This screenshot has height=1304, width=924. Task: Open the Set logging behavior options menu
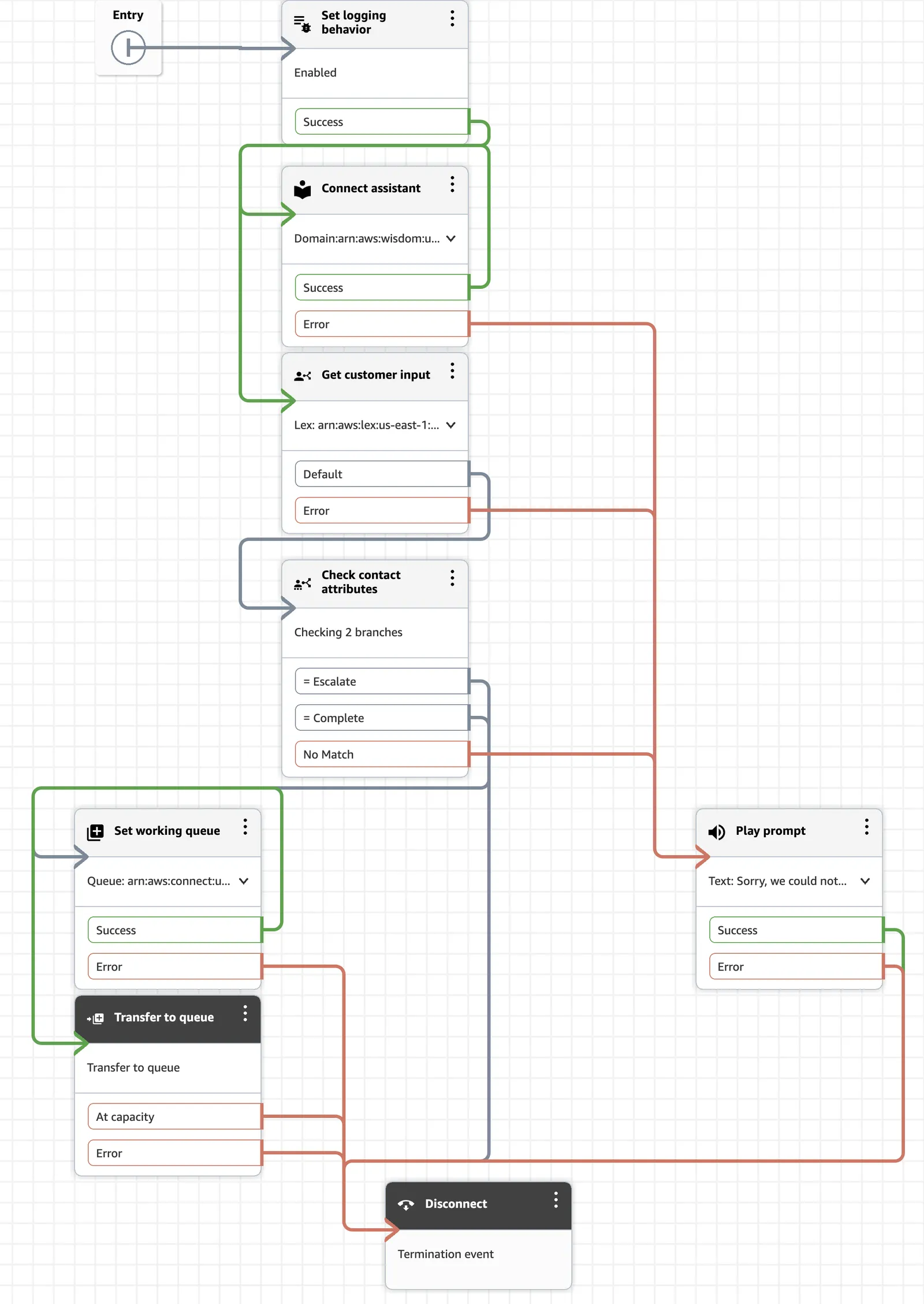click(x=452, y=18)
